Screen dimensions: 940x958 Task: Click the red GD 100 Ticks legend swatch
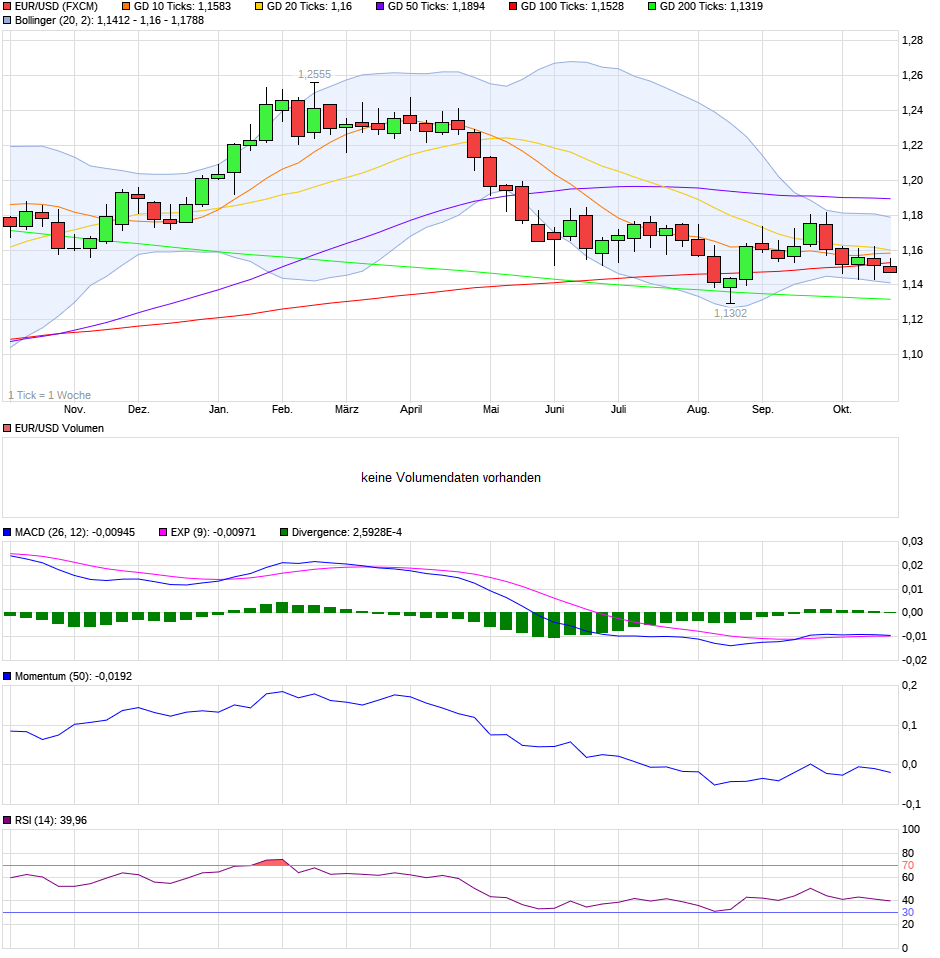513,7
